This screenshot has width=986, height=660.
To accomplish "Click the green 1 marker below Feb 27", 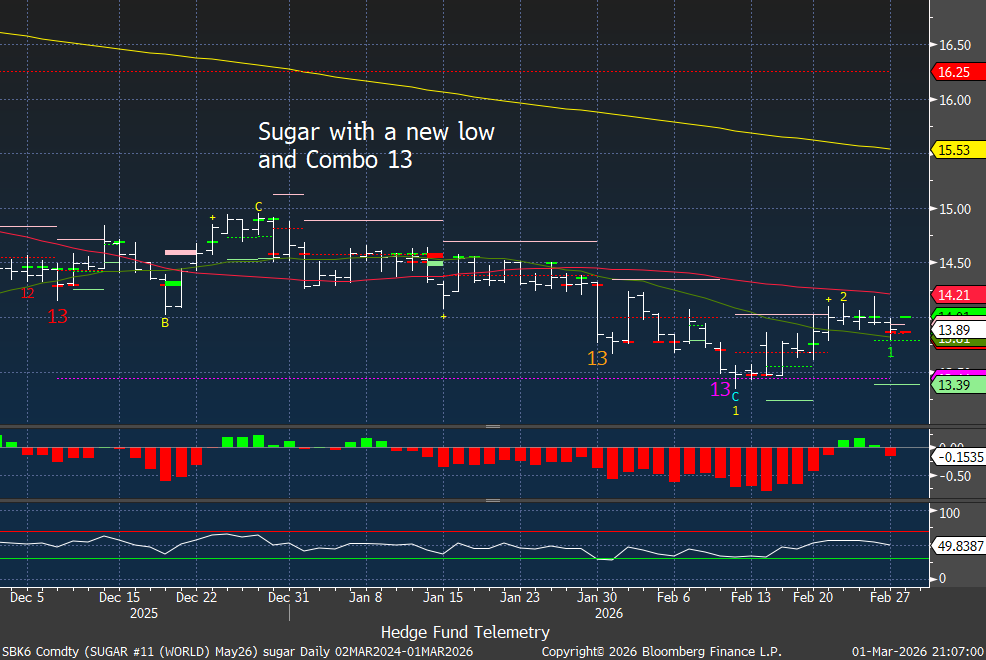I will click(890, 353).
